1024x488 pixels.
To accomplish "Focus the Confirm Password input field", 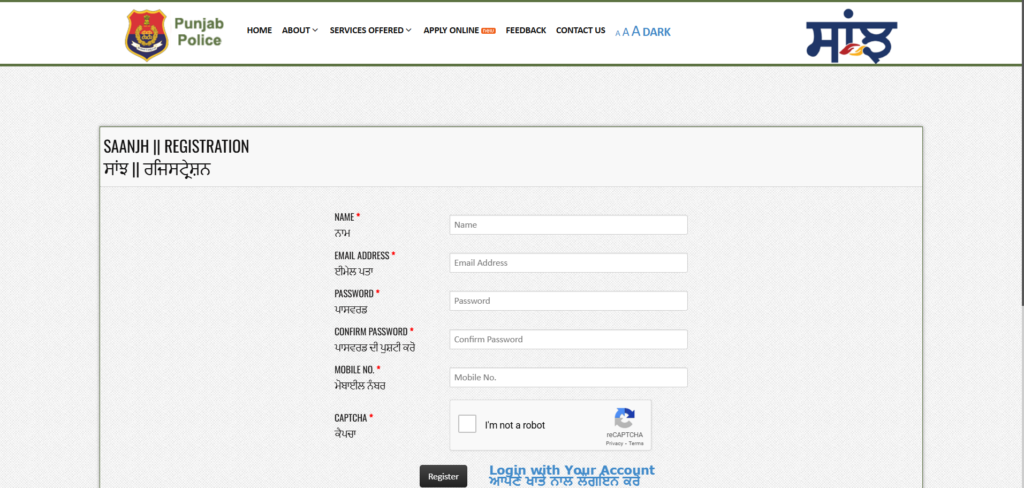I will click(x=568, y=339).
